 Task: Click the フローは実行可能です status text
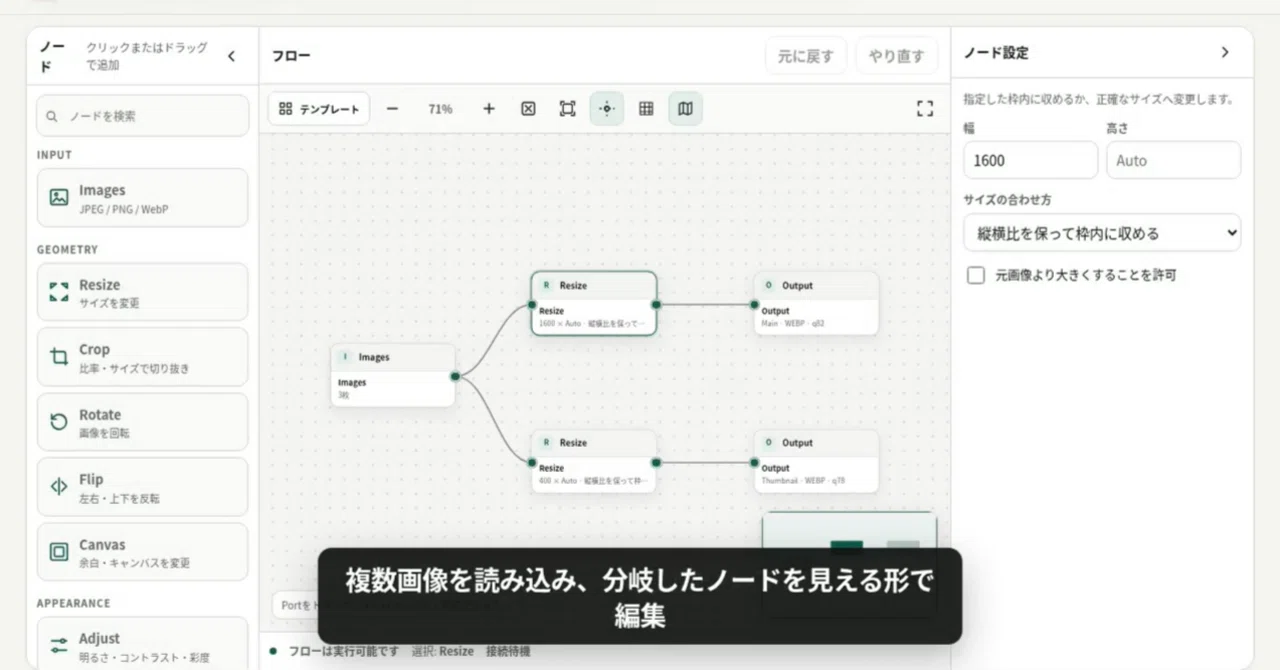point(343,652)
